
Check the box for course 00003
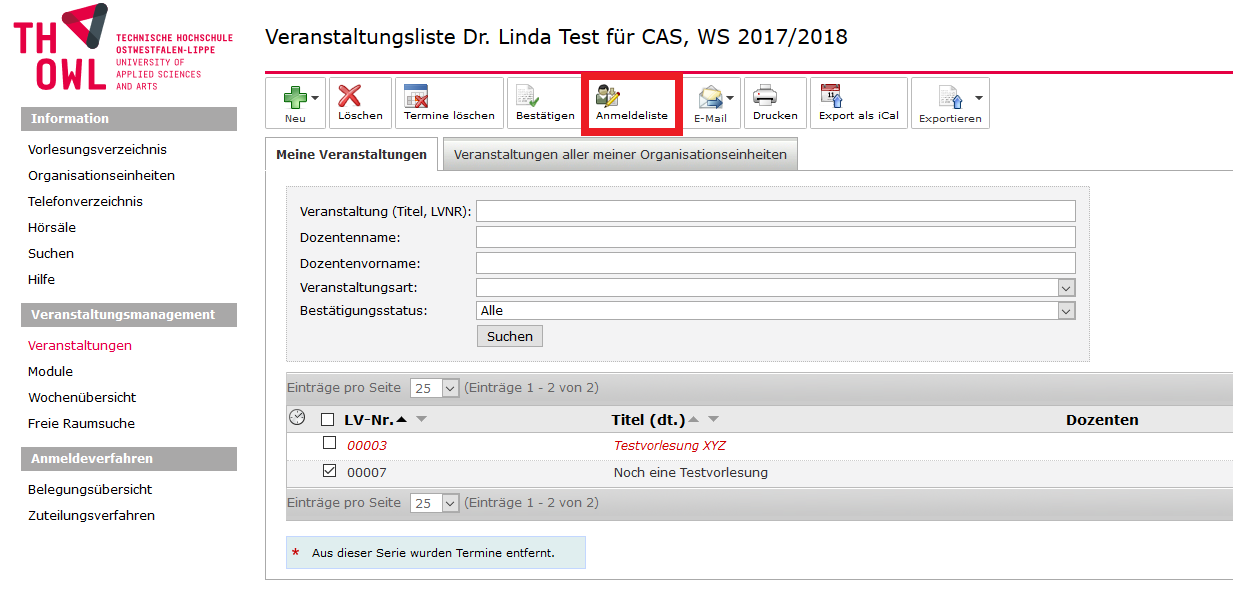[329, 443]
